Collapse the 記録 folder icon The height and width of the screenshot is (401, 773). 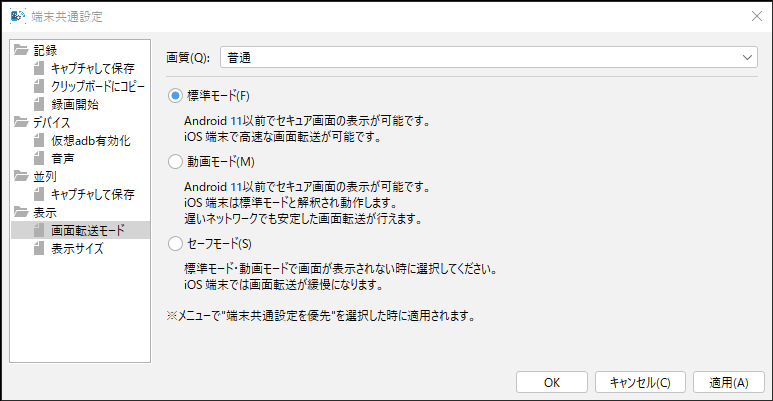click(x=21, y=50)
